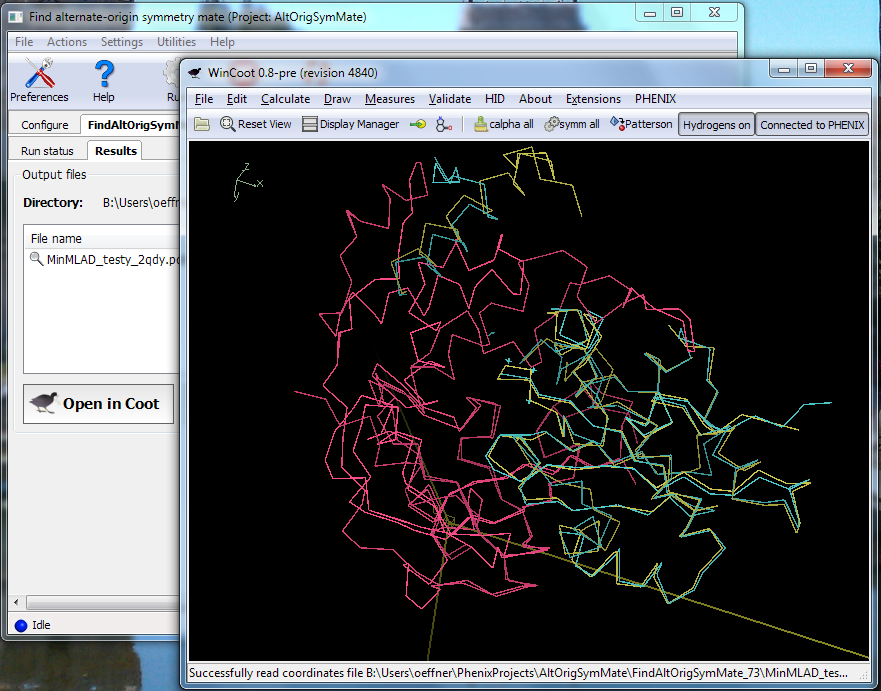Toggle the Connected to PHENIX button
The width and height of the screenshot is (881, 691).
(812, 125)
